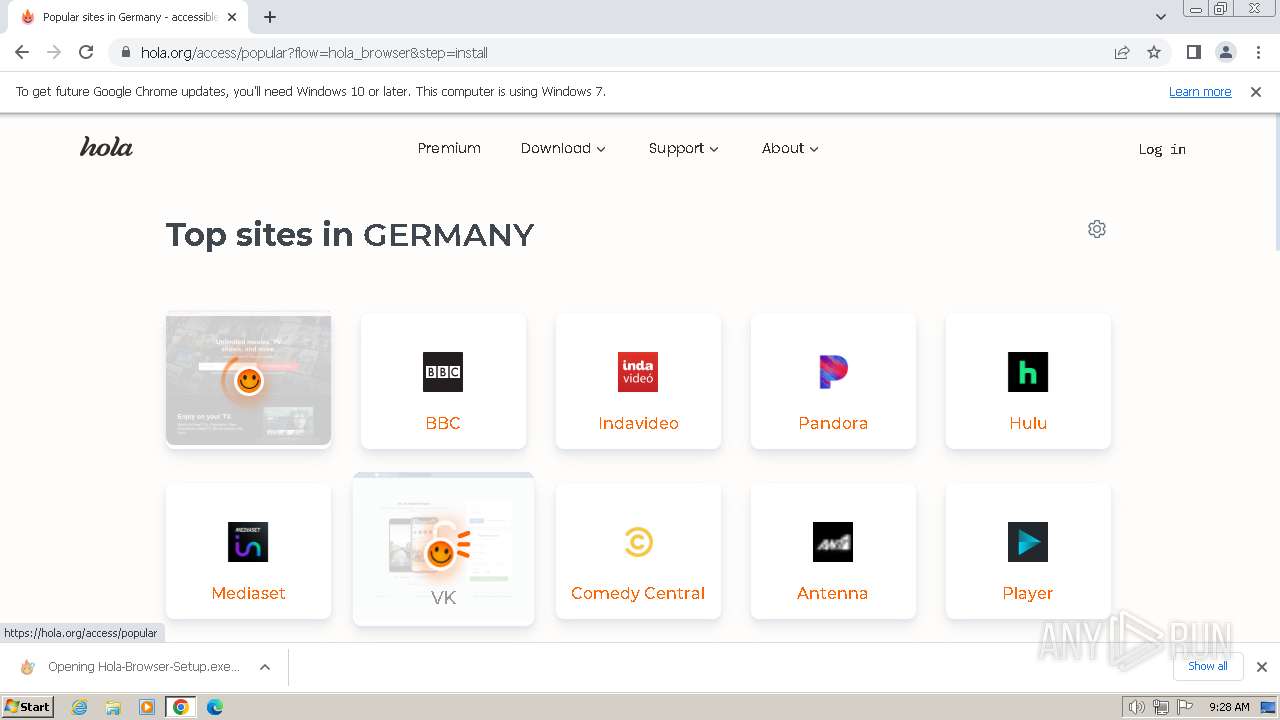The width and height of the screenshot is (1280, 720).
Task: Bookmark this page with the star icon
Action: (x=1154, y=52)
